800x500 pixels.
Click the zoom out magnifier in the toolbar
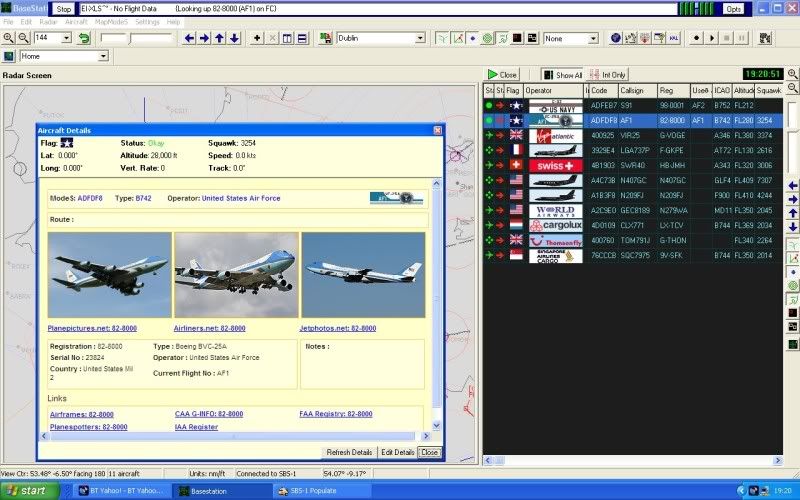[23, 38]
